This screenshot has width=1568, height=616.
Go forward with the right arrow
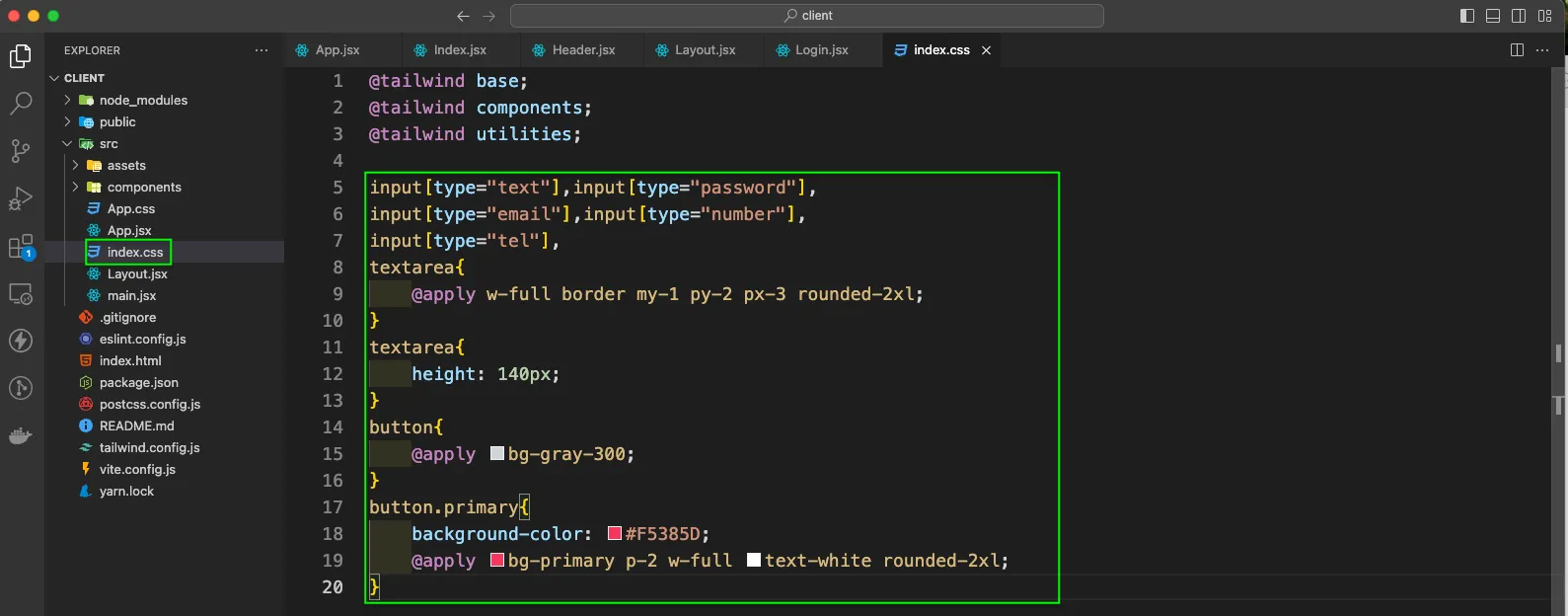click(x=489, y=16)
